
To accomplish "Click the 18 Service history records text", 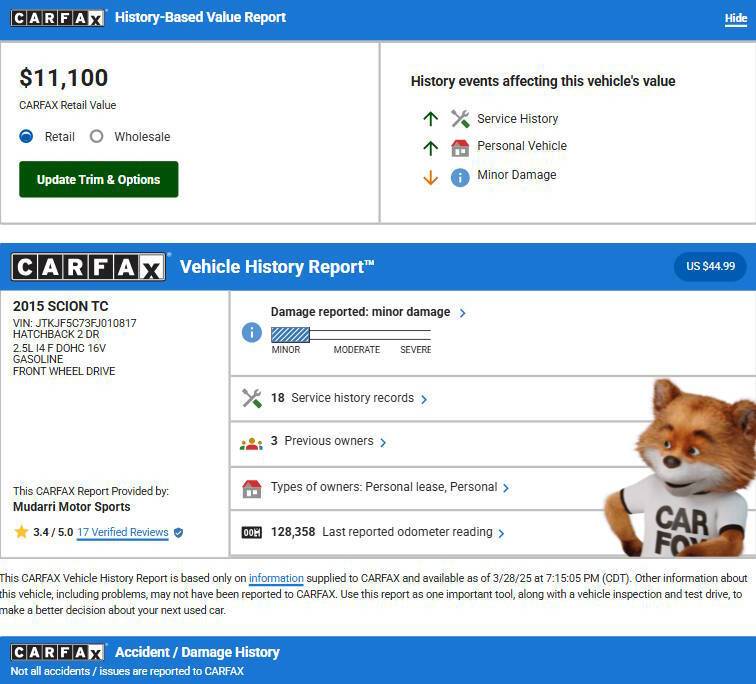I will point(342,398).
